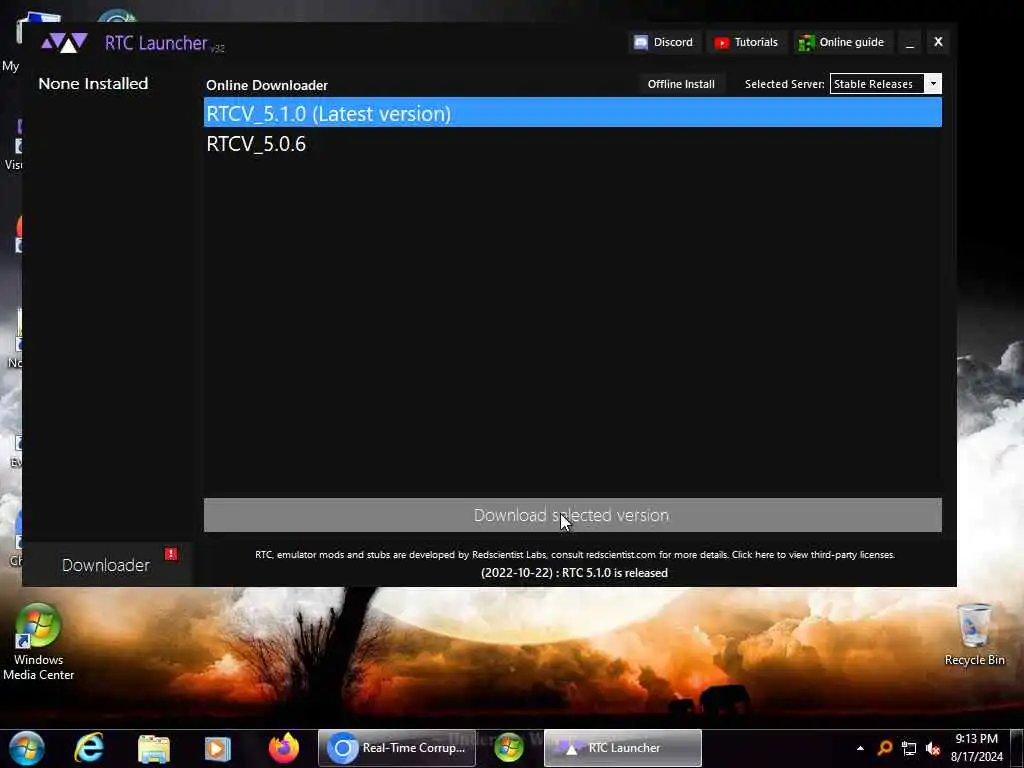Image resolution: width=1024 pixels, height=768 pixels.
Task: Open Windows Media Player taskbar icon
Action: pyautogui.click(x=217, y=748)
